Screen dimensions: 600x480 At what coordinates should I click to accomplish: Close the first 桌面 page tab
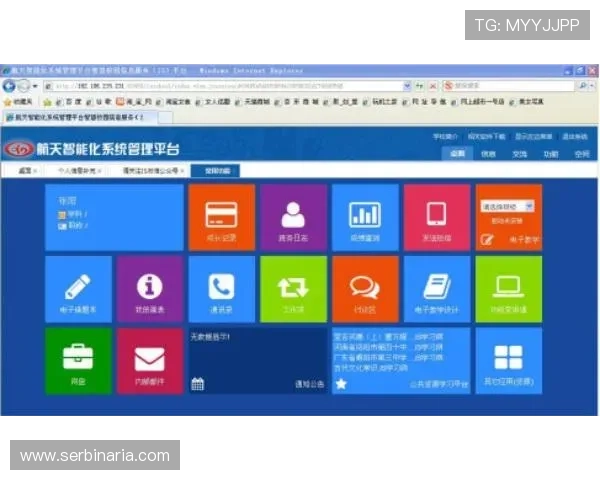(x=35, y=171)
